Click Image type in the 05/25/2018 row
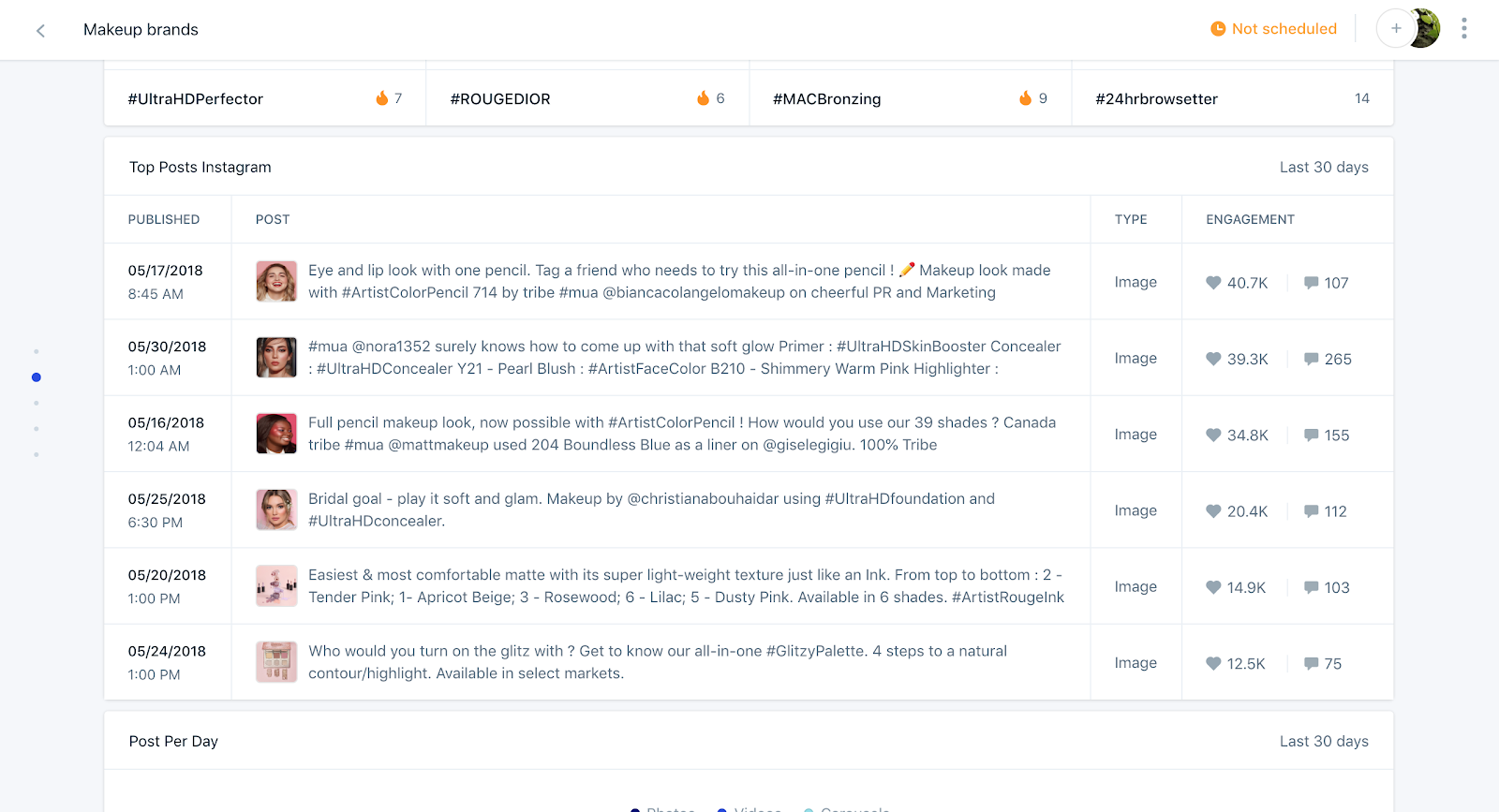The height and width of the screenshot is (812, 1499). [1135, 510]
